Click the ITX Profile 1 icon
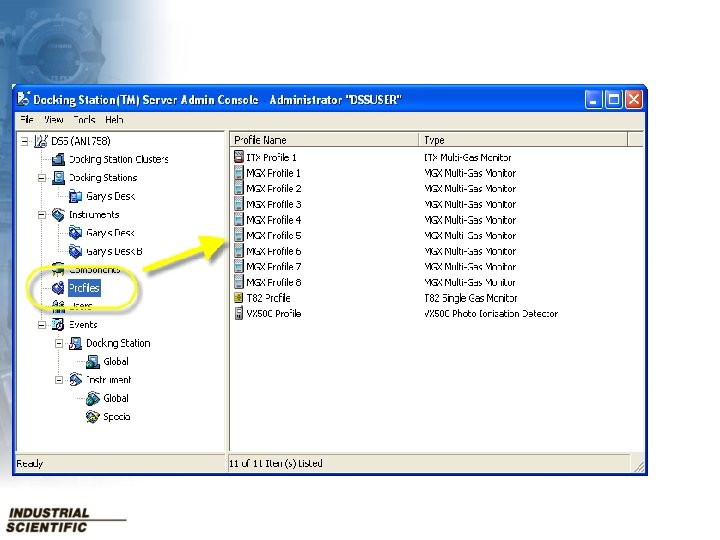Screen dimensions: 720x540 pyautogui.click(x=239, y=157)
